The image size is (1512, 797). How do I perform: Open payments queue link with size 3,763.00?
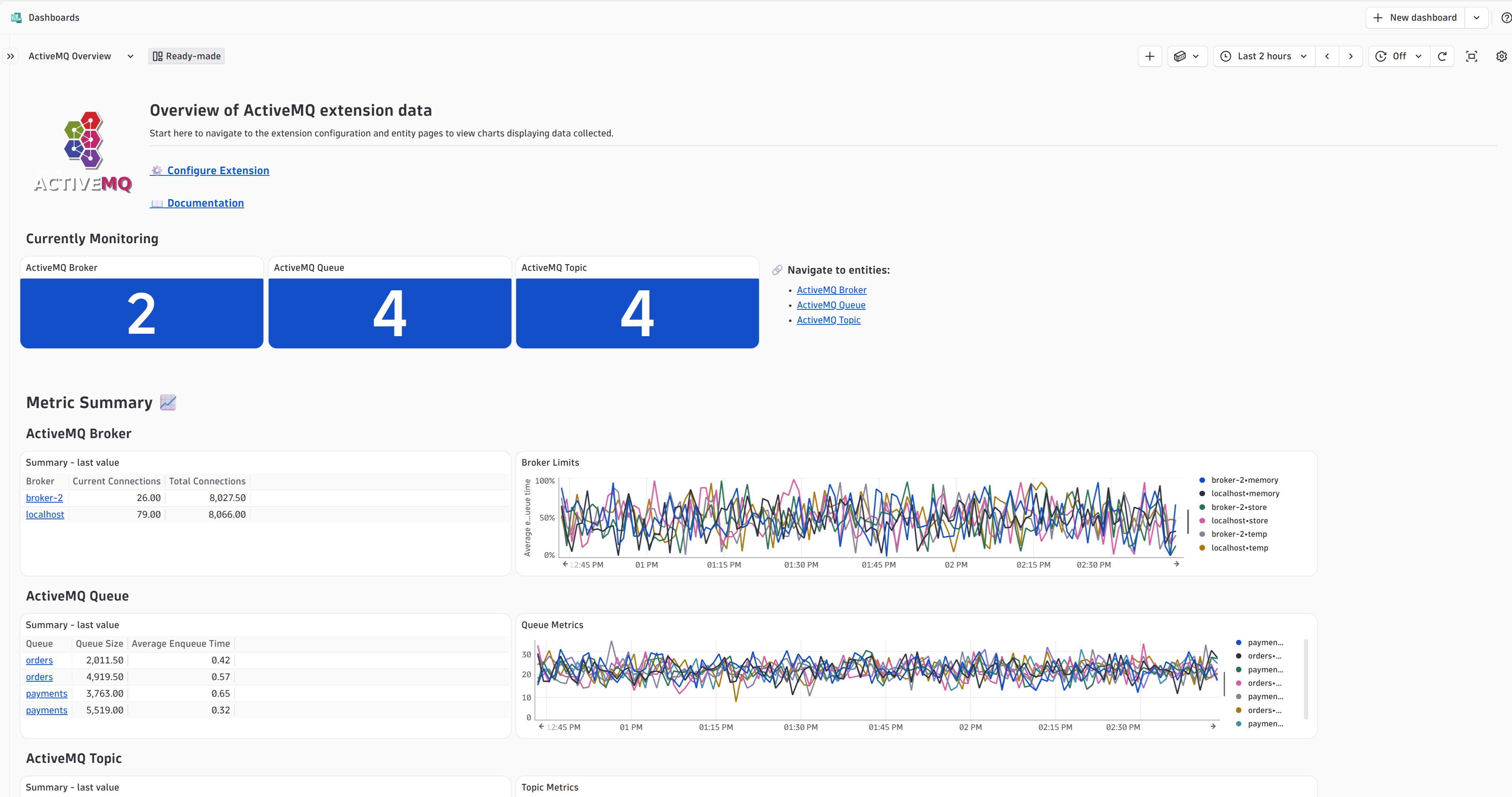coord(46,694)
